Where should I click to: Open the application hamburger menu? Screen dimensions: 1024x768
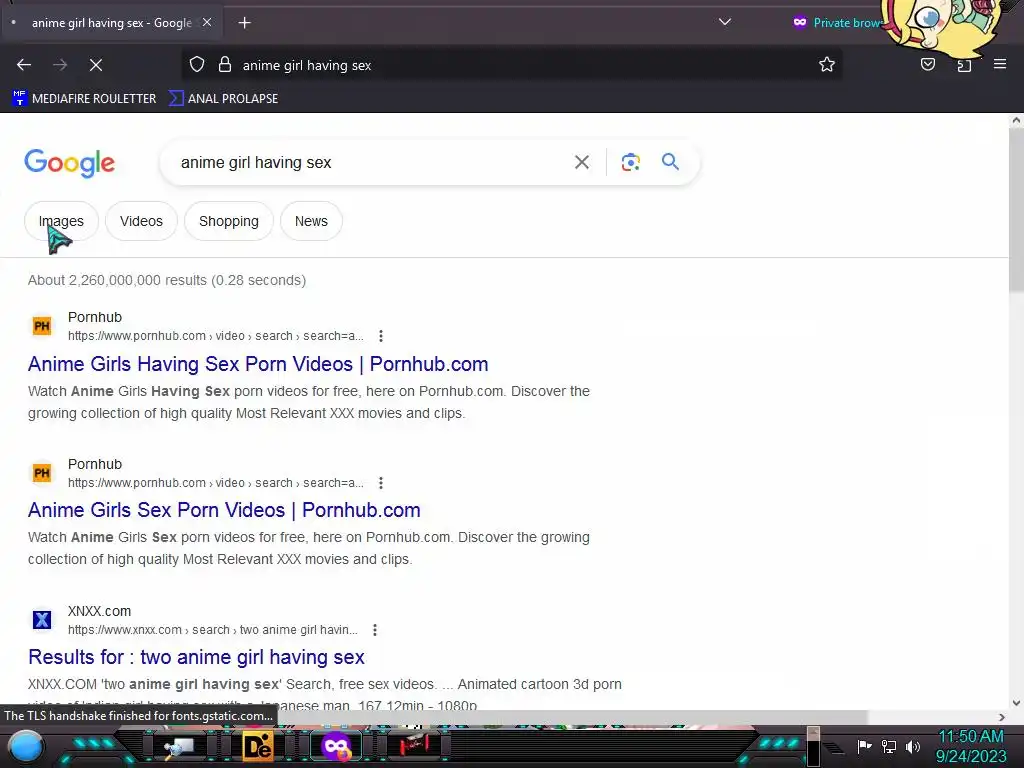1000,64
